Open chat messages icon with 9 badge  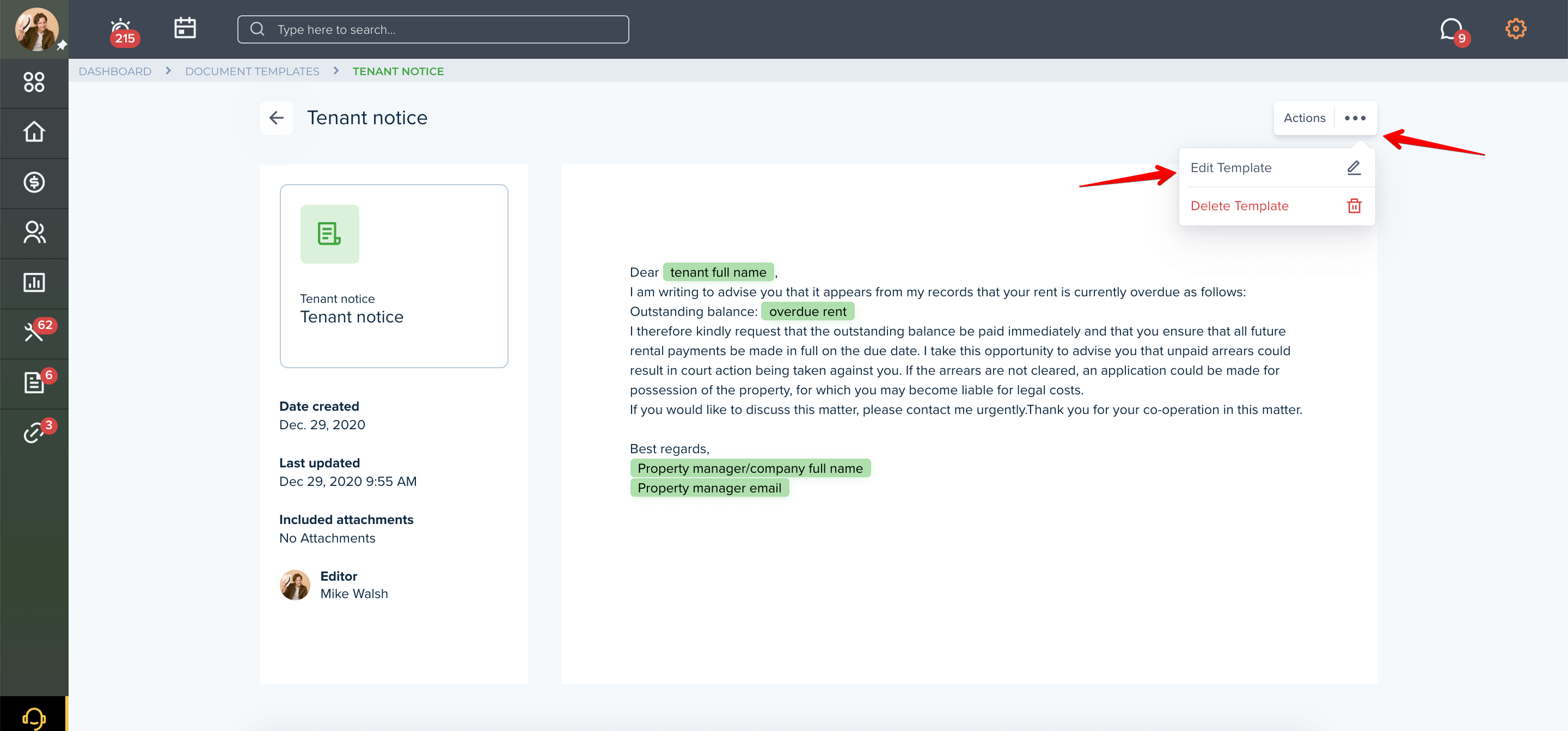pos(1454,31)
